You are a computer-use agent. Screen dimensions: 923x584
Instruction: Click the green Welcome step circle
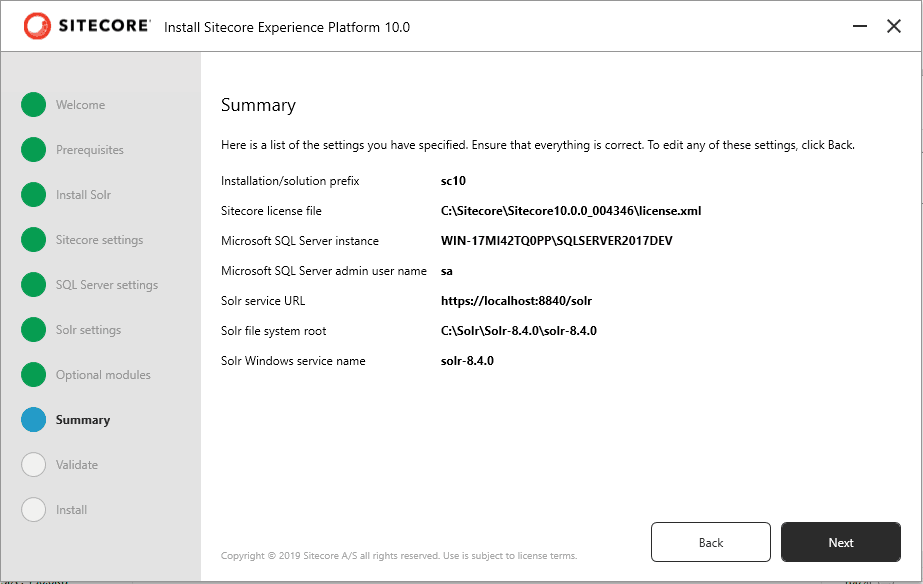point(34,105)
